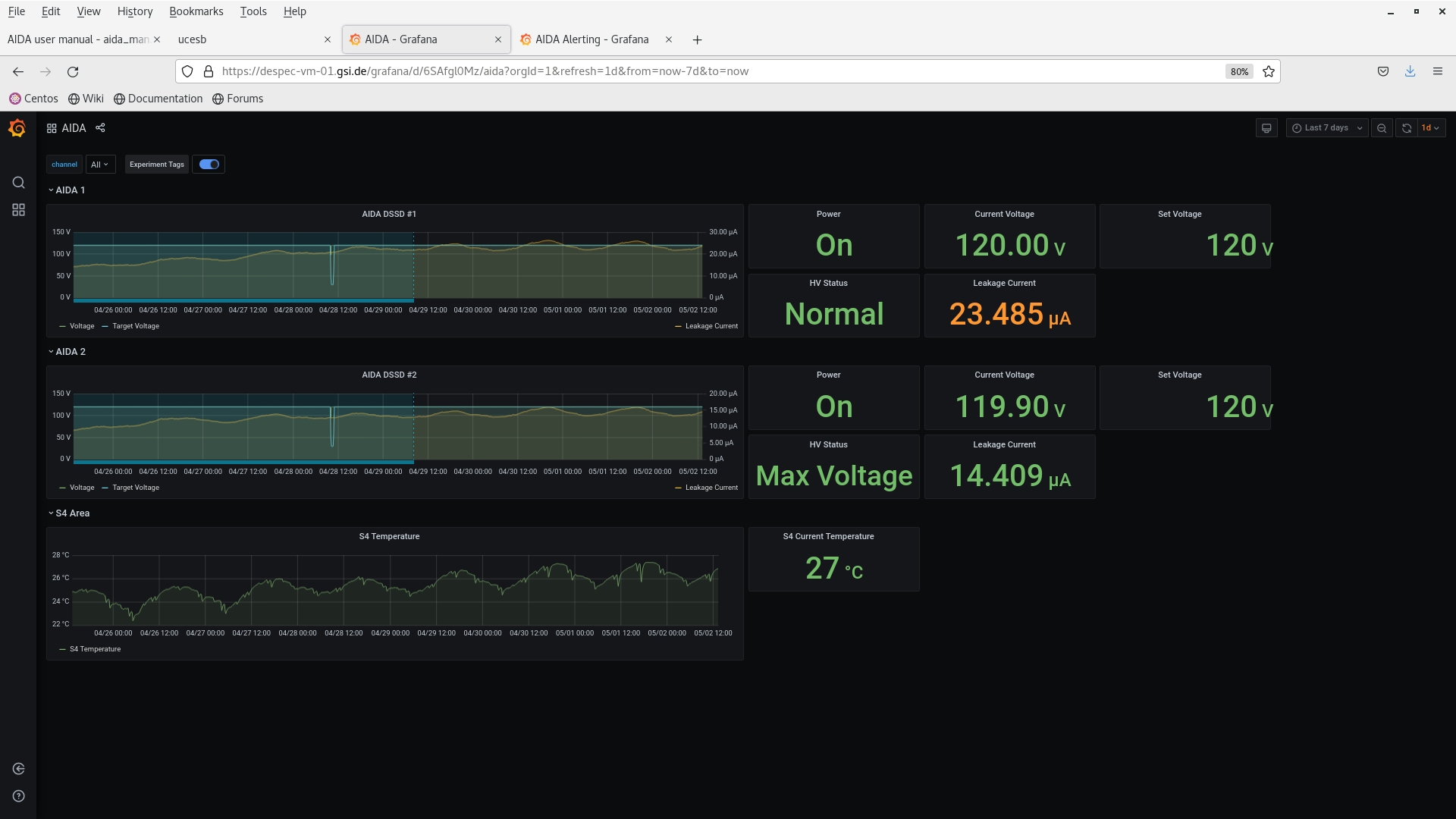The image size is (1456, 819).
Task: Click the refresh dashboard icon
Action: pos(1406,128)
